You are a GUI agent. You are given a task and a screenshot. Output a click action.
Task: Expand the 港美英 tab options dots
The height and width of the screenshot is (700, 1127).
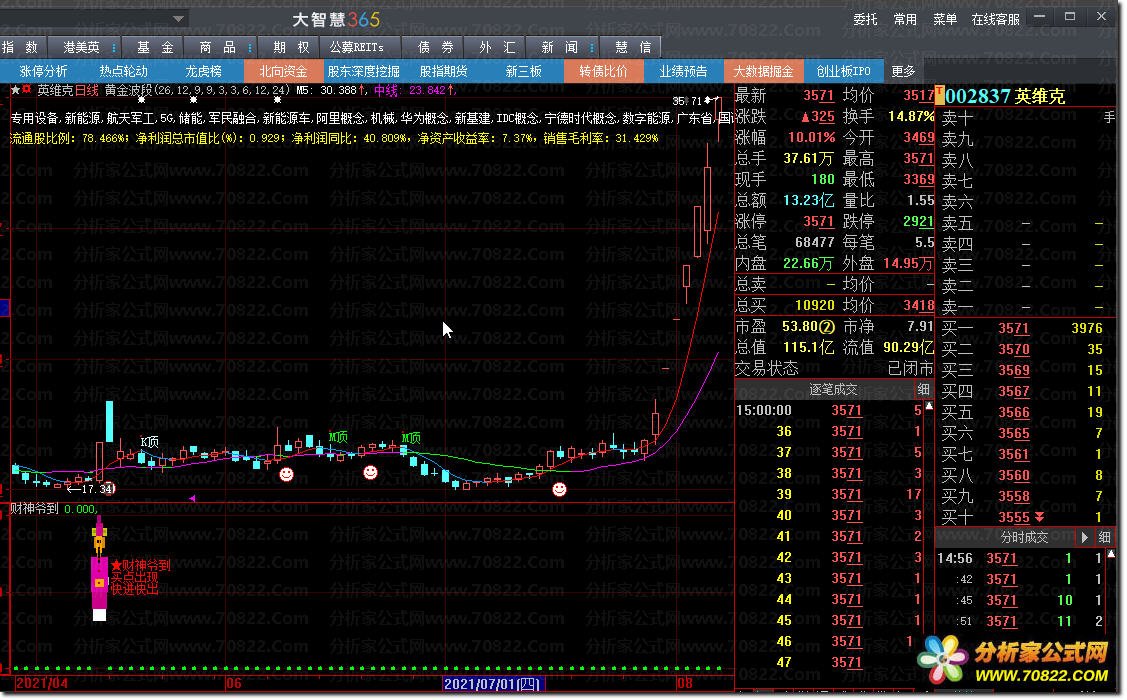114,47
